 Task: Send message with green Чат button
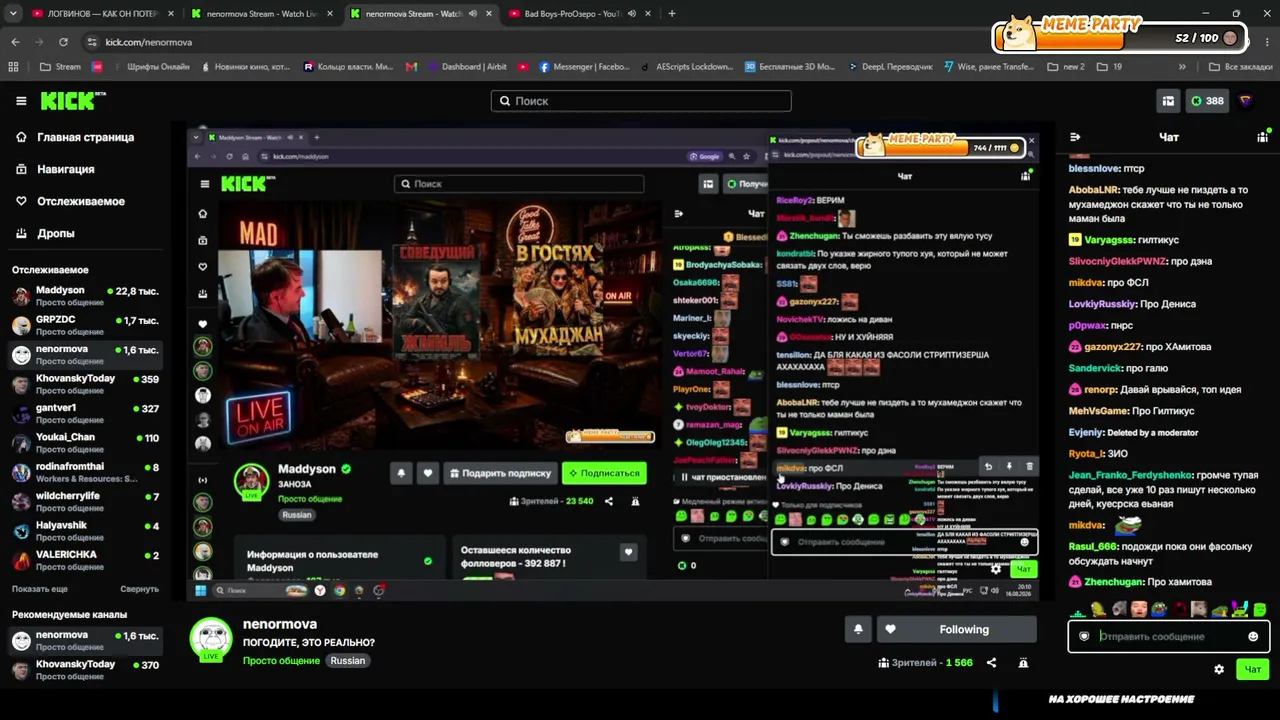[1253, 669]
